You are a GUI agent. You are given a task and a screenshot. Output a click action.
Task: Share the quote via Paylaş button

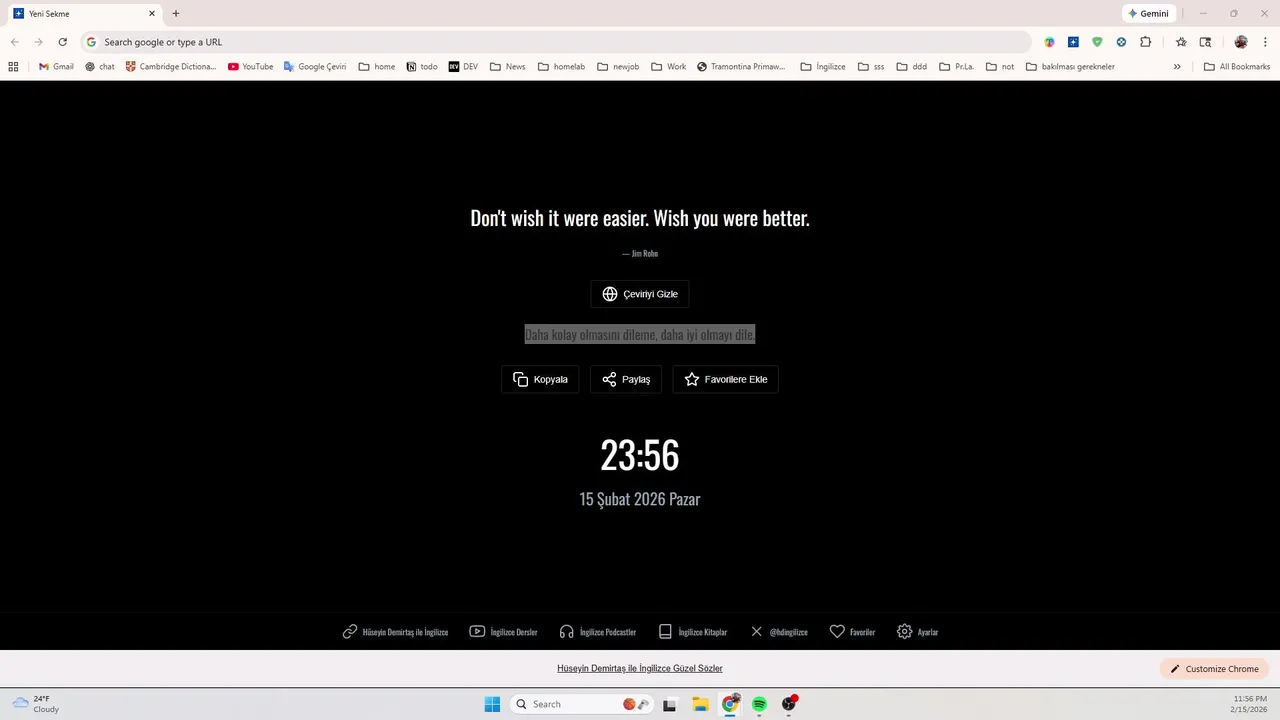pos(626,379)
